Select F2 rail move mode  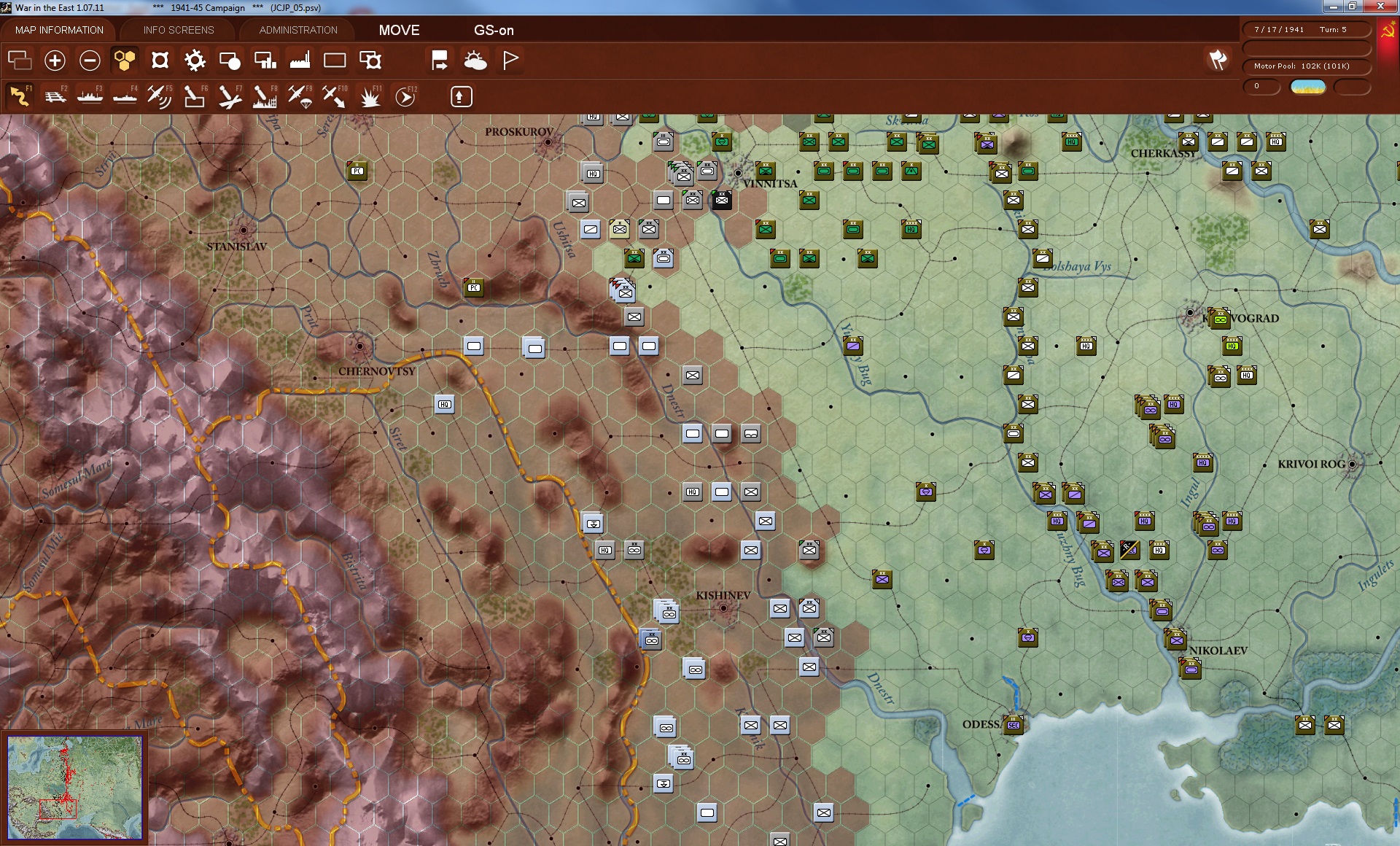point(55,96)
